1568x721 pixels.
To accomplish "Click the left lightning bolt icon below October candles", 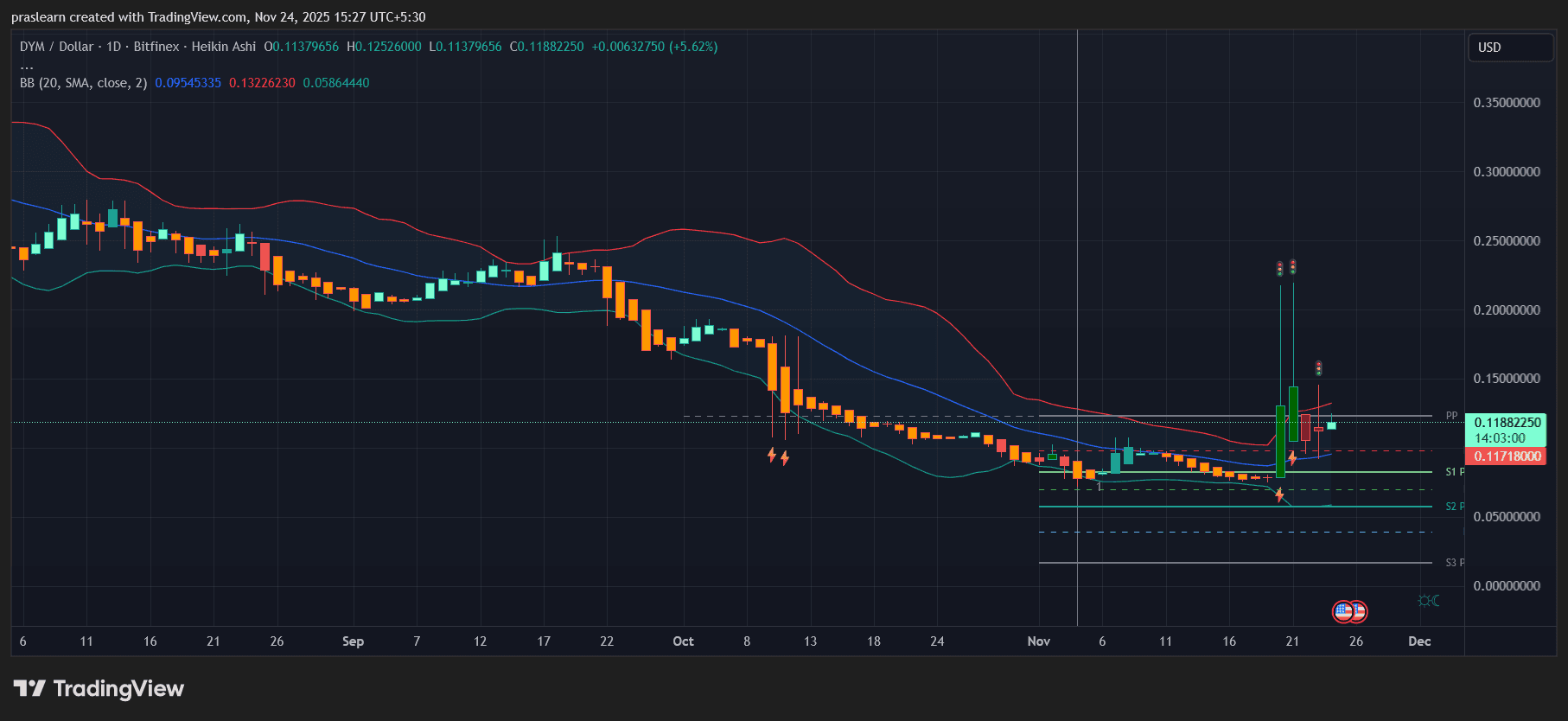I will point(772,455).
